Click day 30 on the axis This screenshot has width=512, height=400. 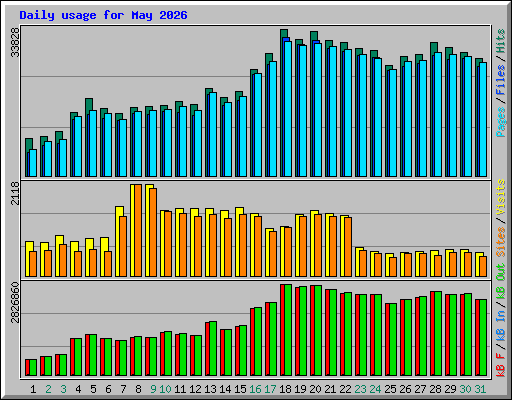pyautogui.click(x=465, y=389)
